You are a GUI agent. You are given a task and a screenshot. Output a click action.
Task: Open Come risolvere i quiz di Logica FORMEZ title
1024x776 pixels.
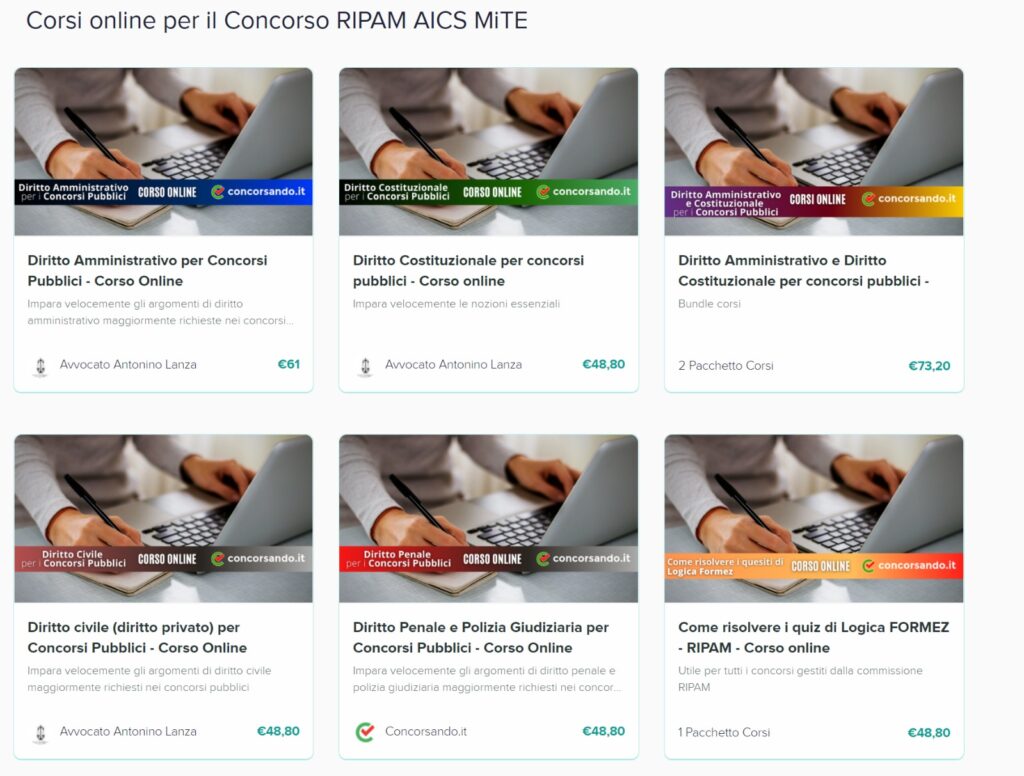814,638
